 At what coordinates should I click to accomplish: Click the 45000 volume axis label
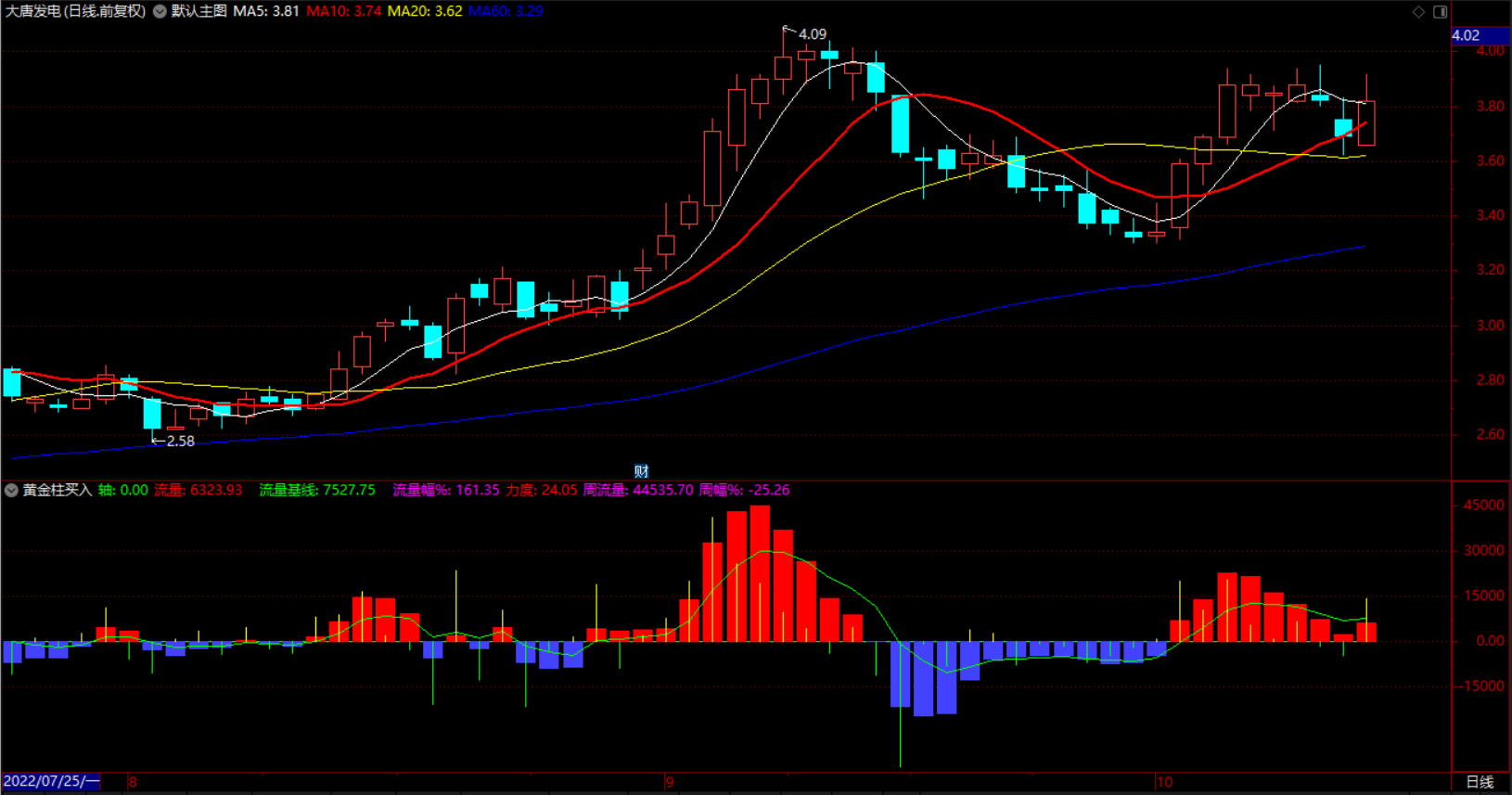point(1484,506)
